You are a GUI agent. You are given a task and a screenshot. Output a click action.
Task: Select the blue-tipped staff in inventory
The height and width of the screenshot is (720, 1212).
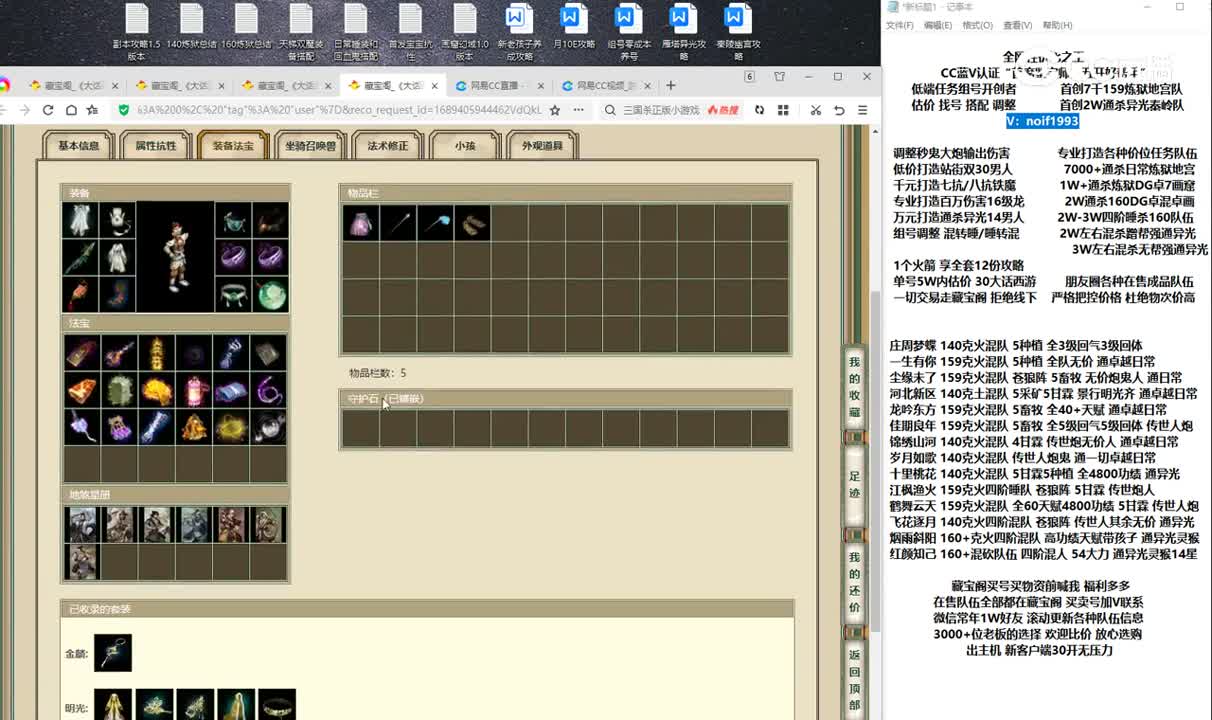[435, 223]
